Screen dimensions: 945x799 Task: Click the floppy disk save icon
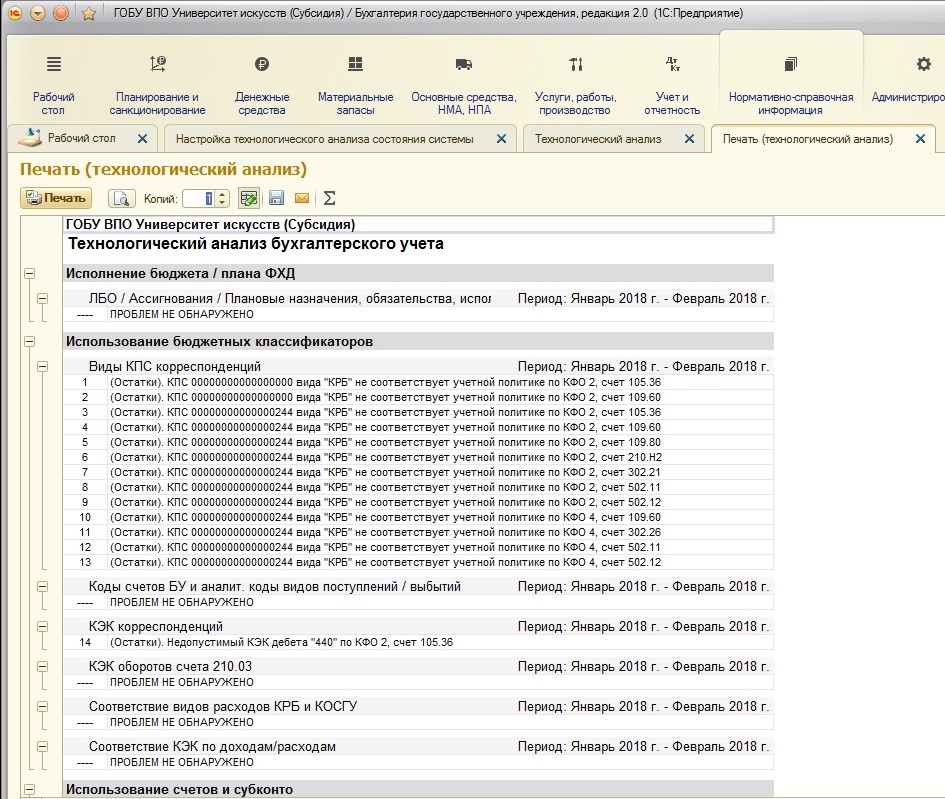277,198
